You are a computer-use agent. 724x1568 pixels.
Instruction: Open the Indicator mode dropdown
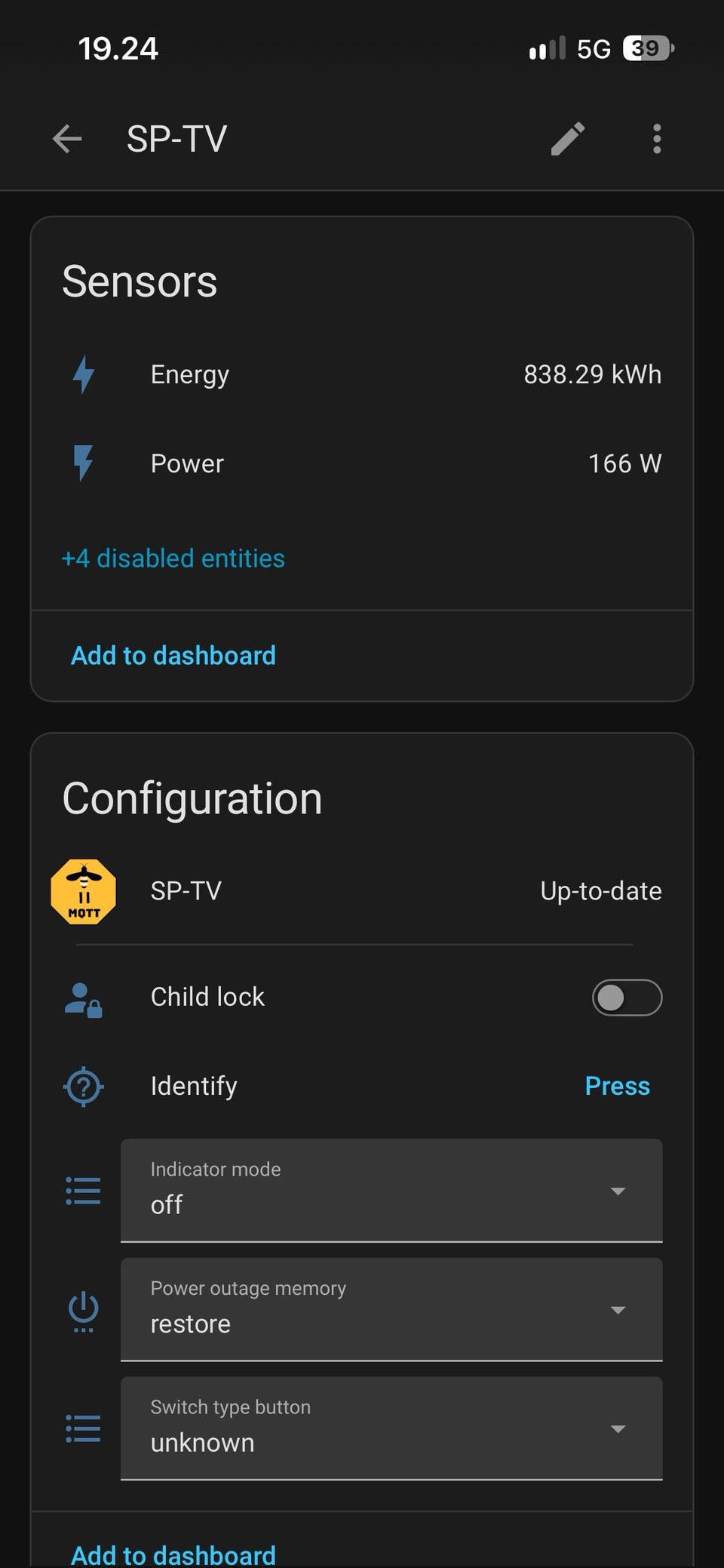tap(391, 1190)
